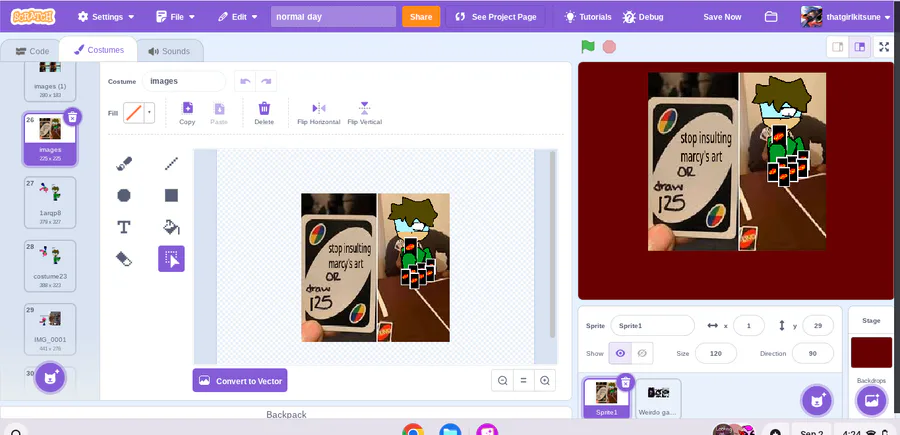Screen dimensions: 900x435
Task: Open the Choose a Costume cat button
Action: (x=50, y=378)
